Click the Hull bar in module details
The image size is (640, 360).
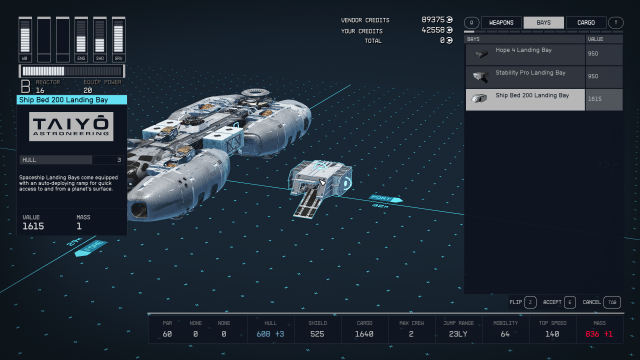pyautogui.click(x=71, y=160)
